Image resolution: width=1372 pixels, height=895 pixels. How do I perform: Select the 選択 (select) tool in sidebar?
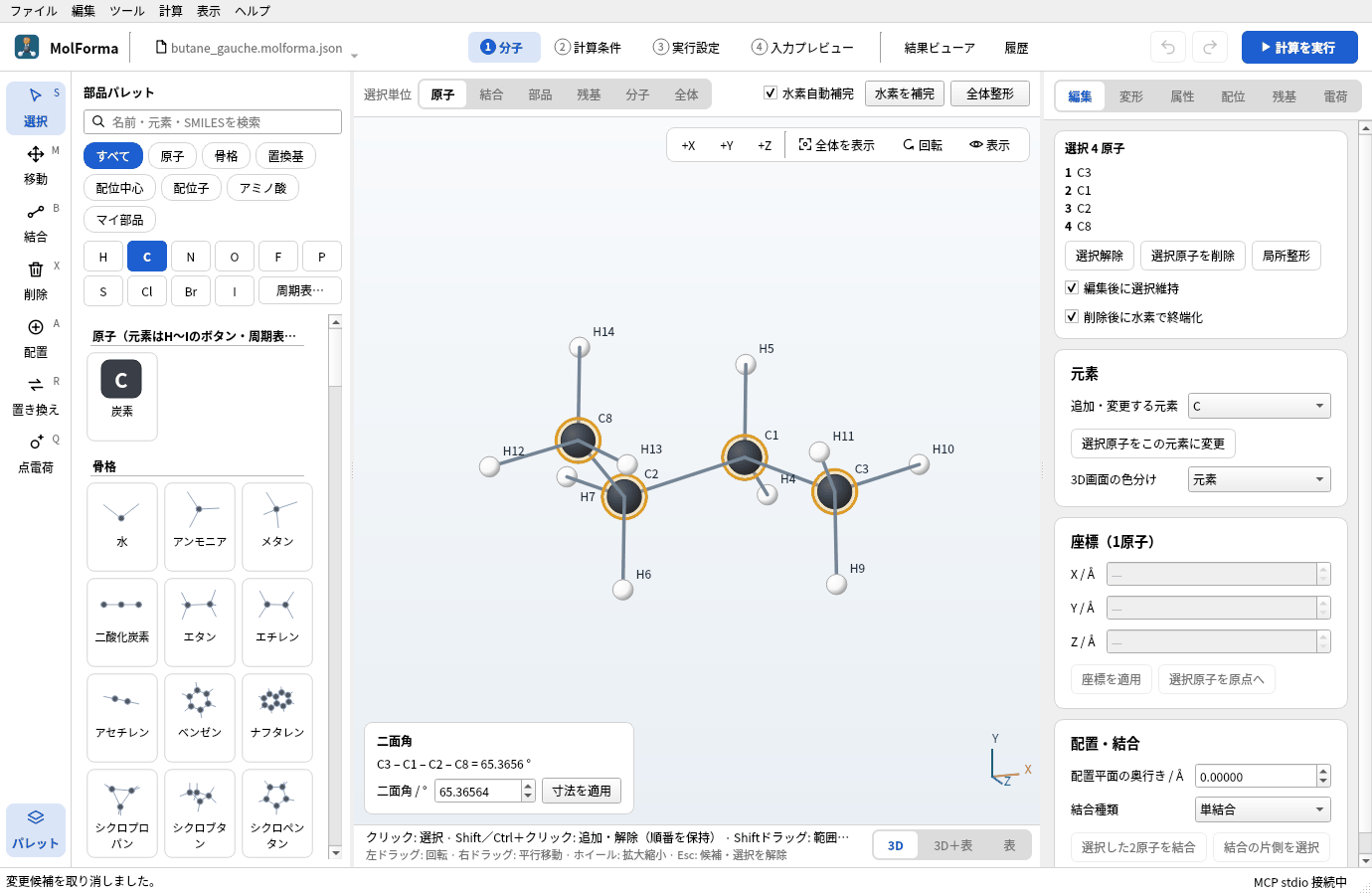pos(36,107)
